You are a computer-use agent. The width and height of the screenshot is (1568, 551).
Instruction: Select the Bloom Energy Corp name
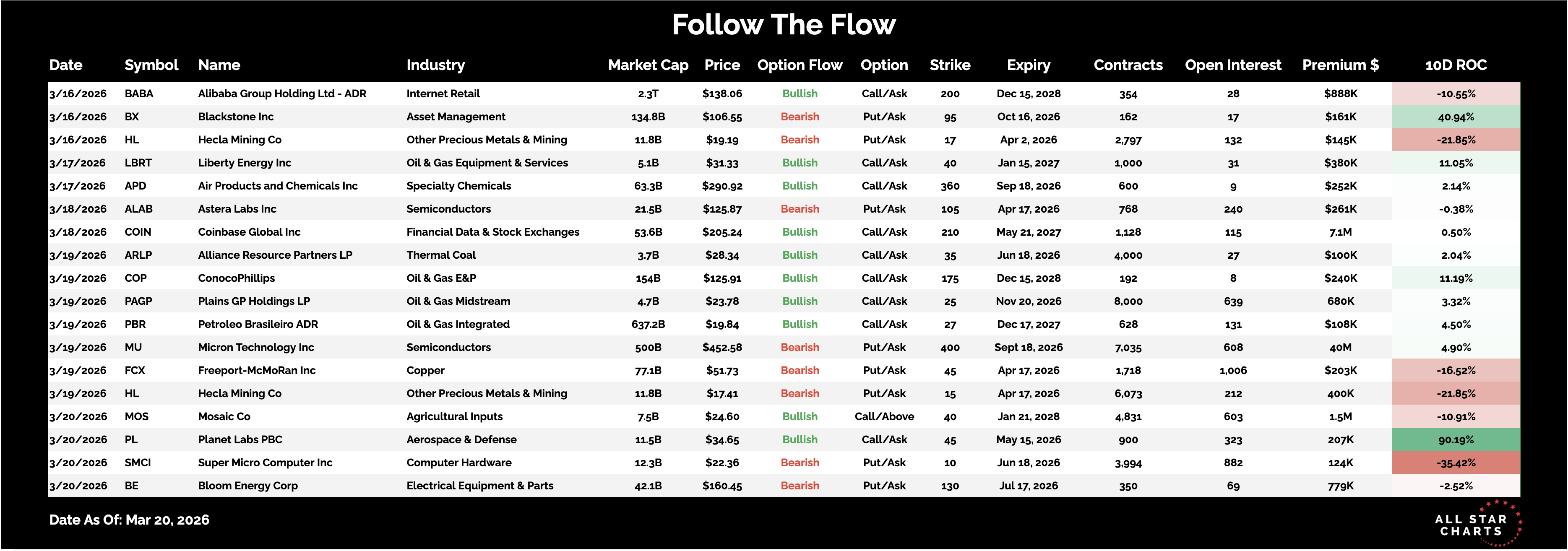coord(248,486)
